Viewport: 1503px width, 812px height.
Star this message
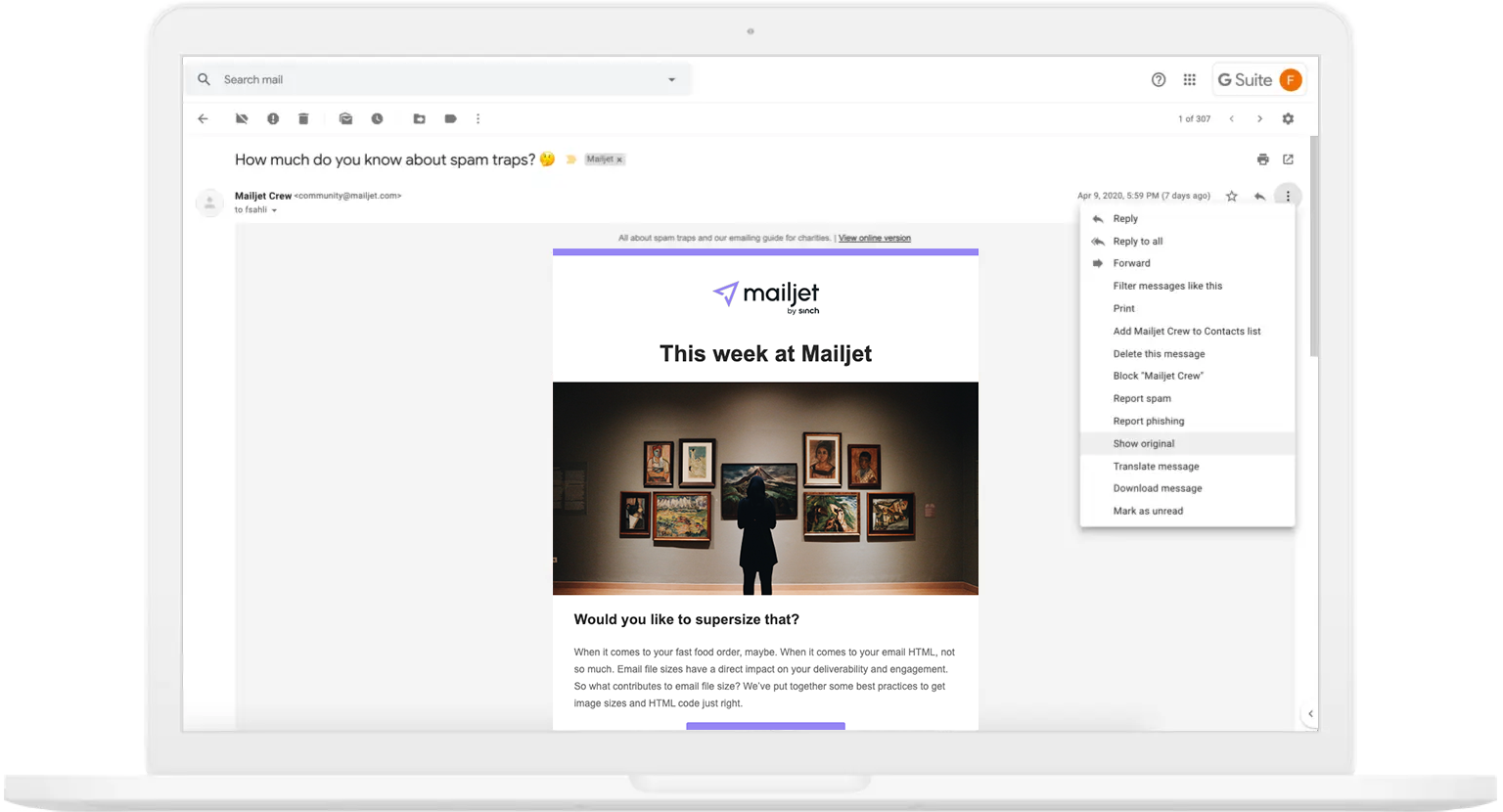[x=1232, y=197]
